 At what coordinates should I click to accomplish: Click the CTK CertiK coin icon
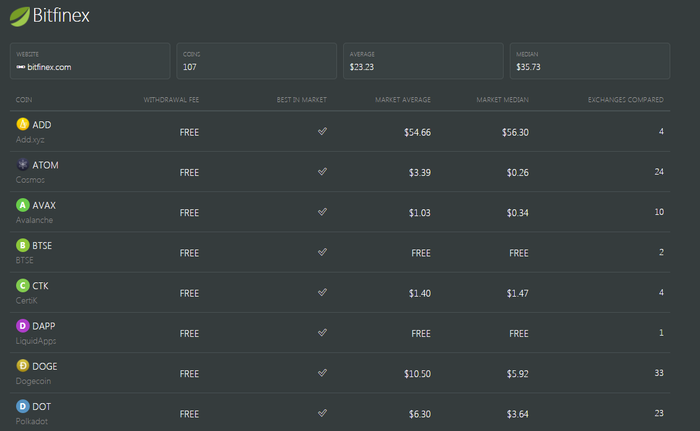pos(23,285)
